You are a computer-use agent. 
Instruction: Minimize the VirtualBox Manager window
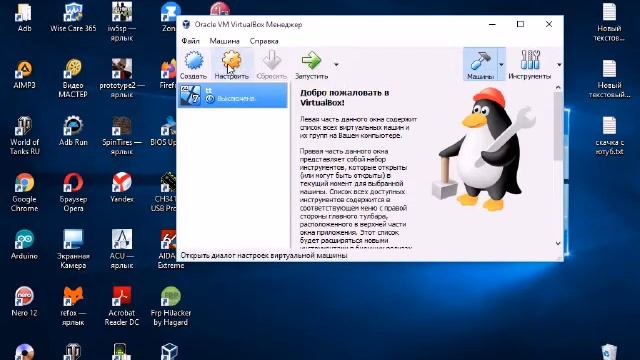[x=492, y=24]
